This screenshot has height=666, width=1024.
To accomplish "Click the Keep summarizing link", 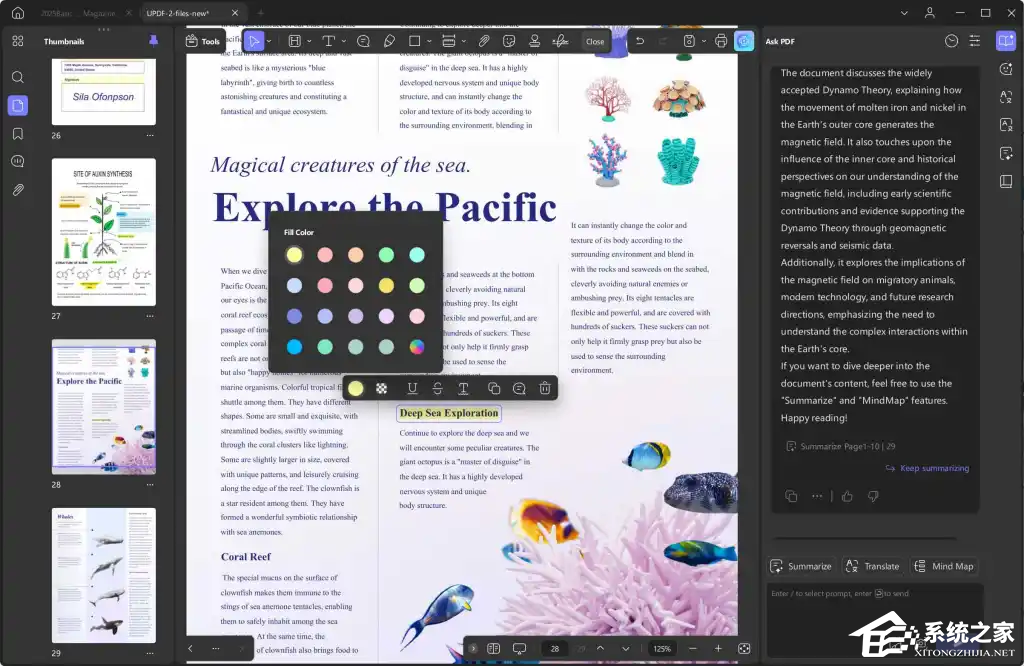I will point(936,468).
